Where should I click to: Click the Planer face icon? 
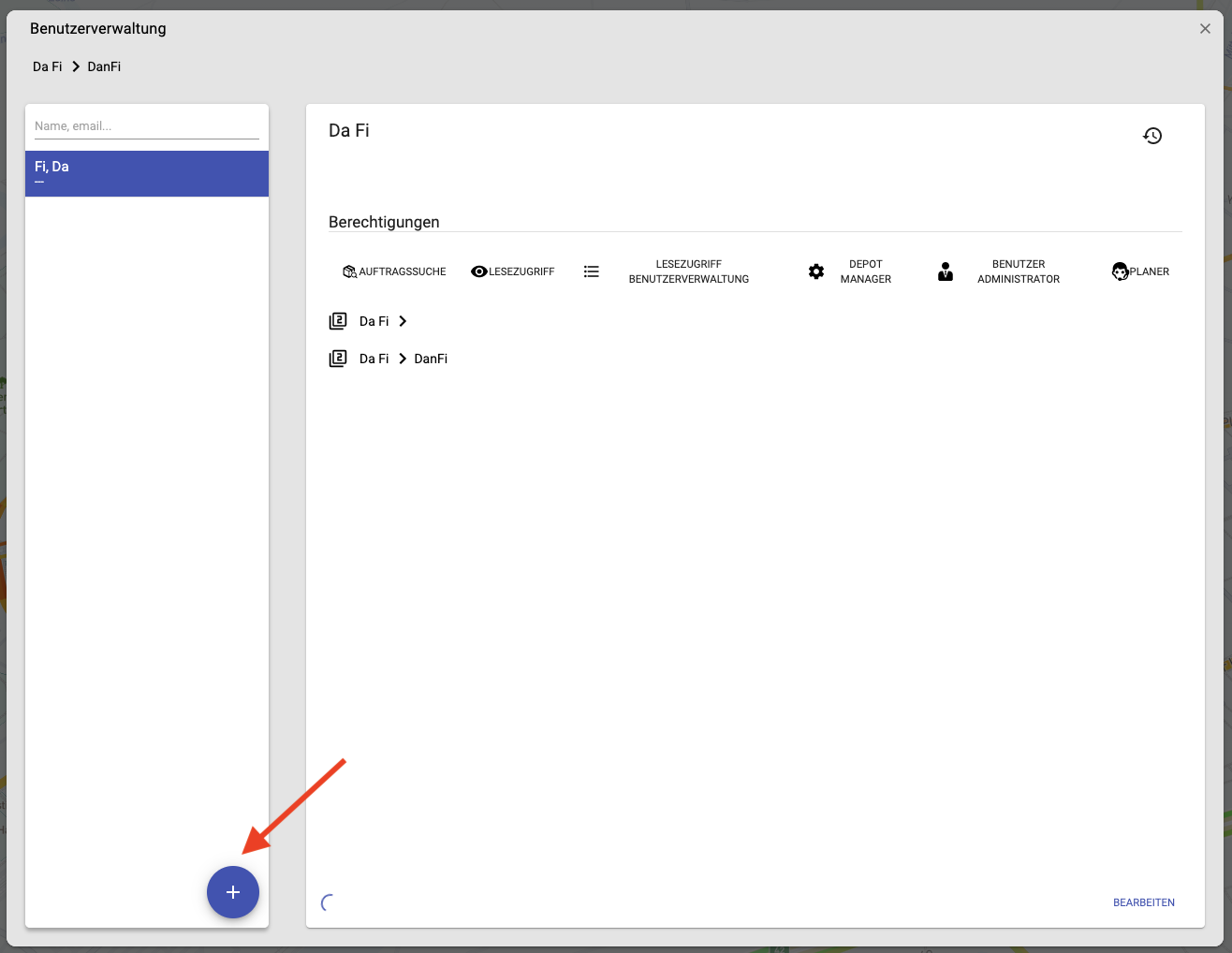pyautogui.click(x=1120, y=271)
